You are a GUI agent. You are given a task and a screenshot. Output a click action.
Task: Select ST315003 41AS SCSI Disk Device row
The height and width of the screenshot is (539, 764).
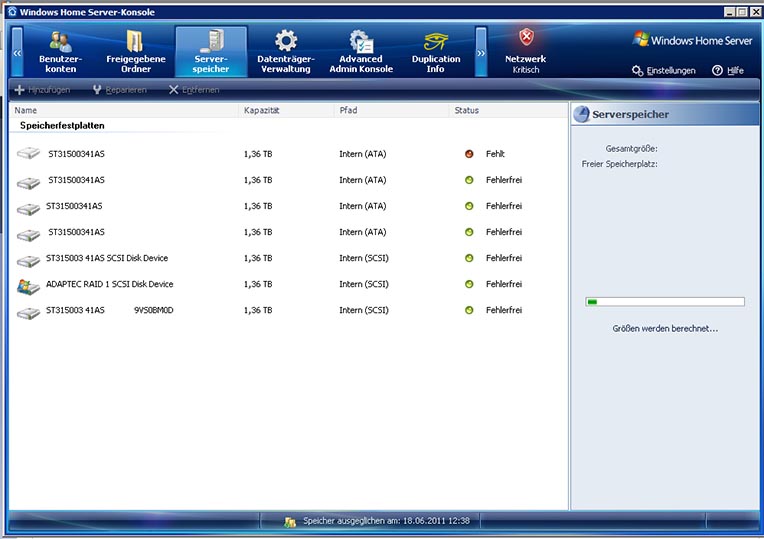tap(287, 258)
